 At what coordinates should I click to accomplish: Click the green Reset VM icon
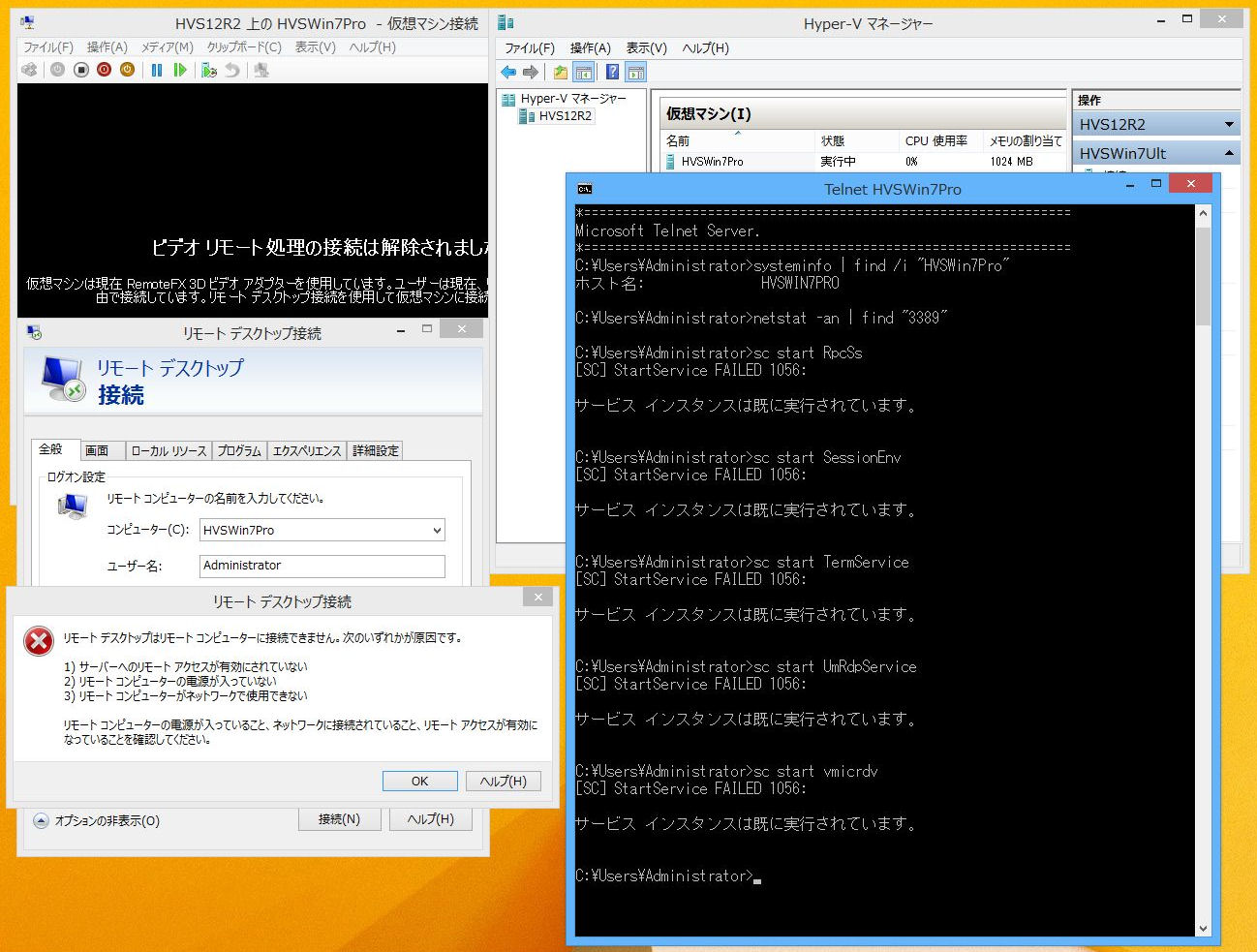click(179, 70)
